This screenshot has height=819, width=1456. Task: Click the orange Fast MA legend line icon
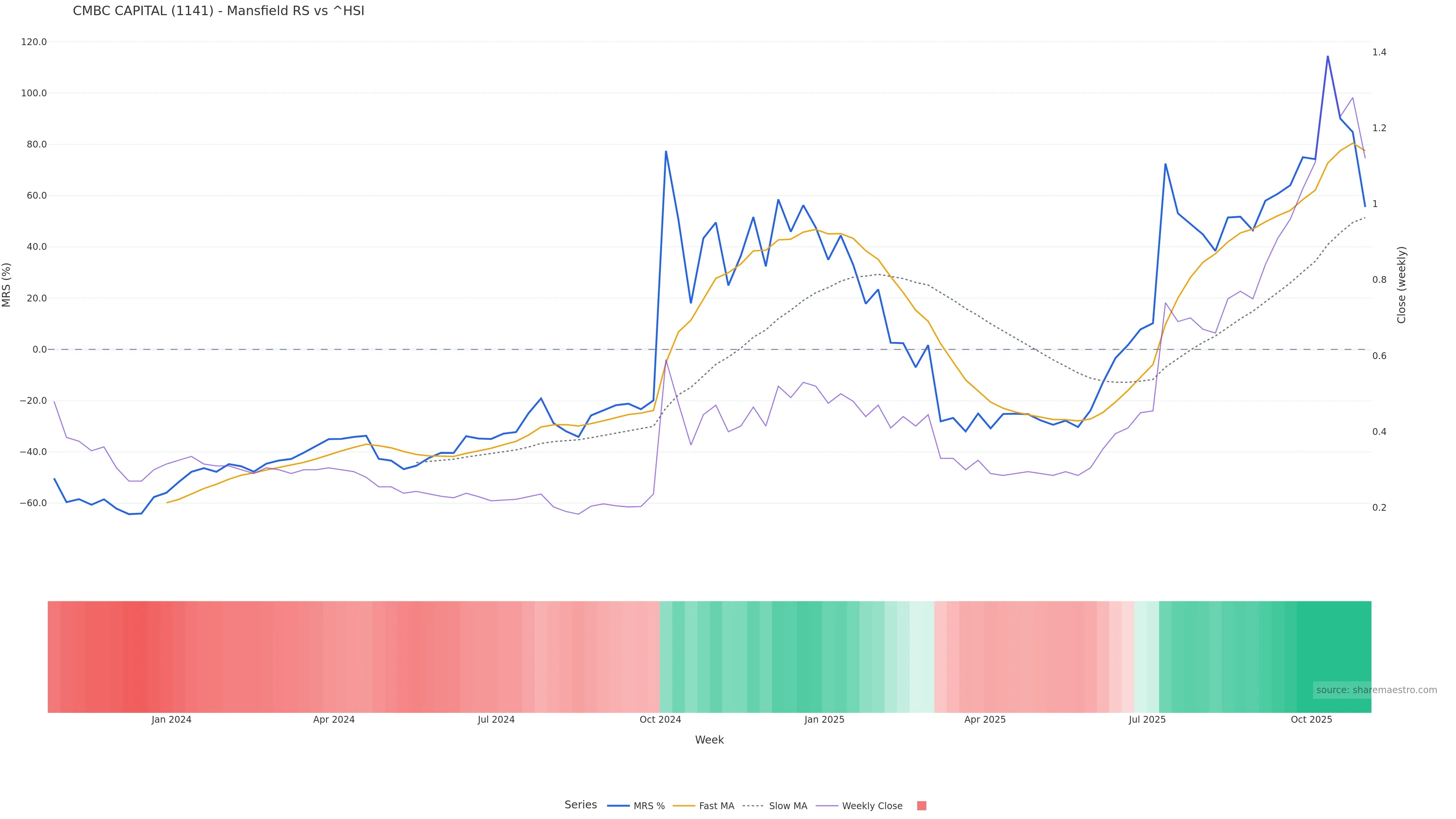point(684,806)
